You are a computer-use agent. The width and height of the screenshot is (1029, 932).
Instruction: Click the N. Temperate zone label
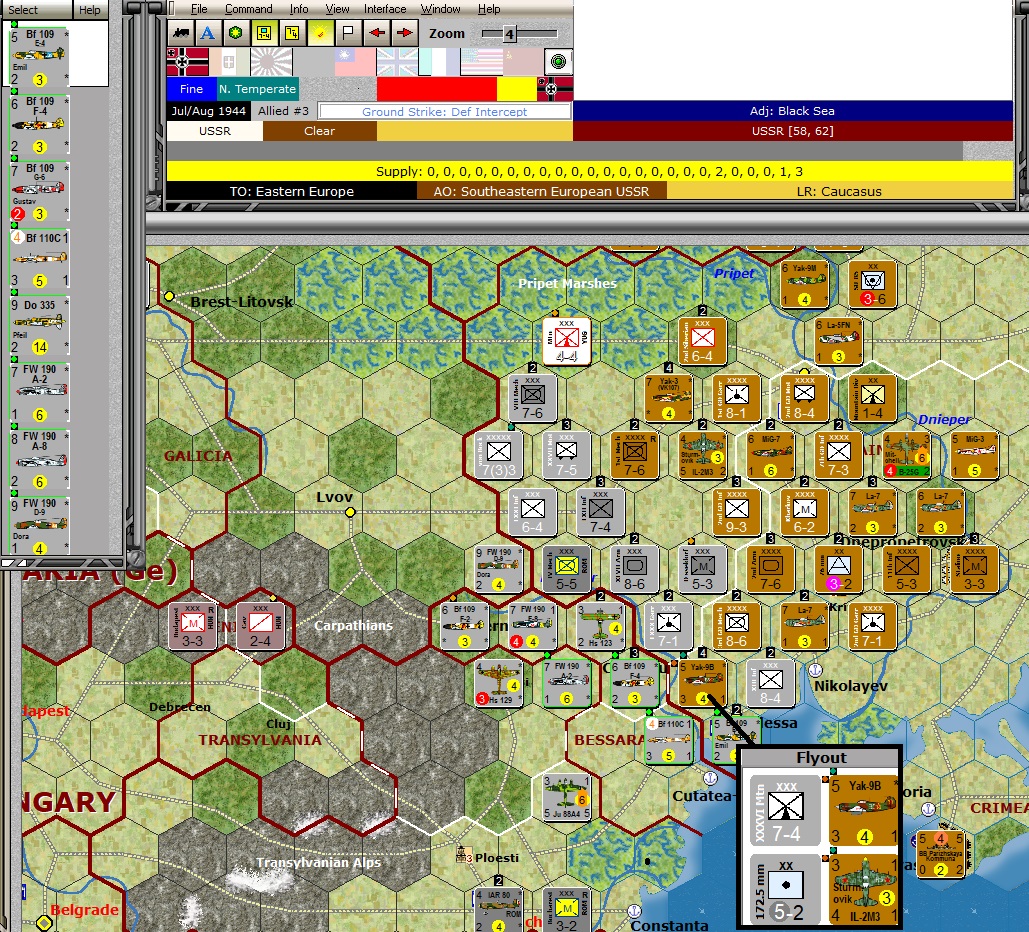tap(257, 89)
